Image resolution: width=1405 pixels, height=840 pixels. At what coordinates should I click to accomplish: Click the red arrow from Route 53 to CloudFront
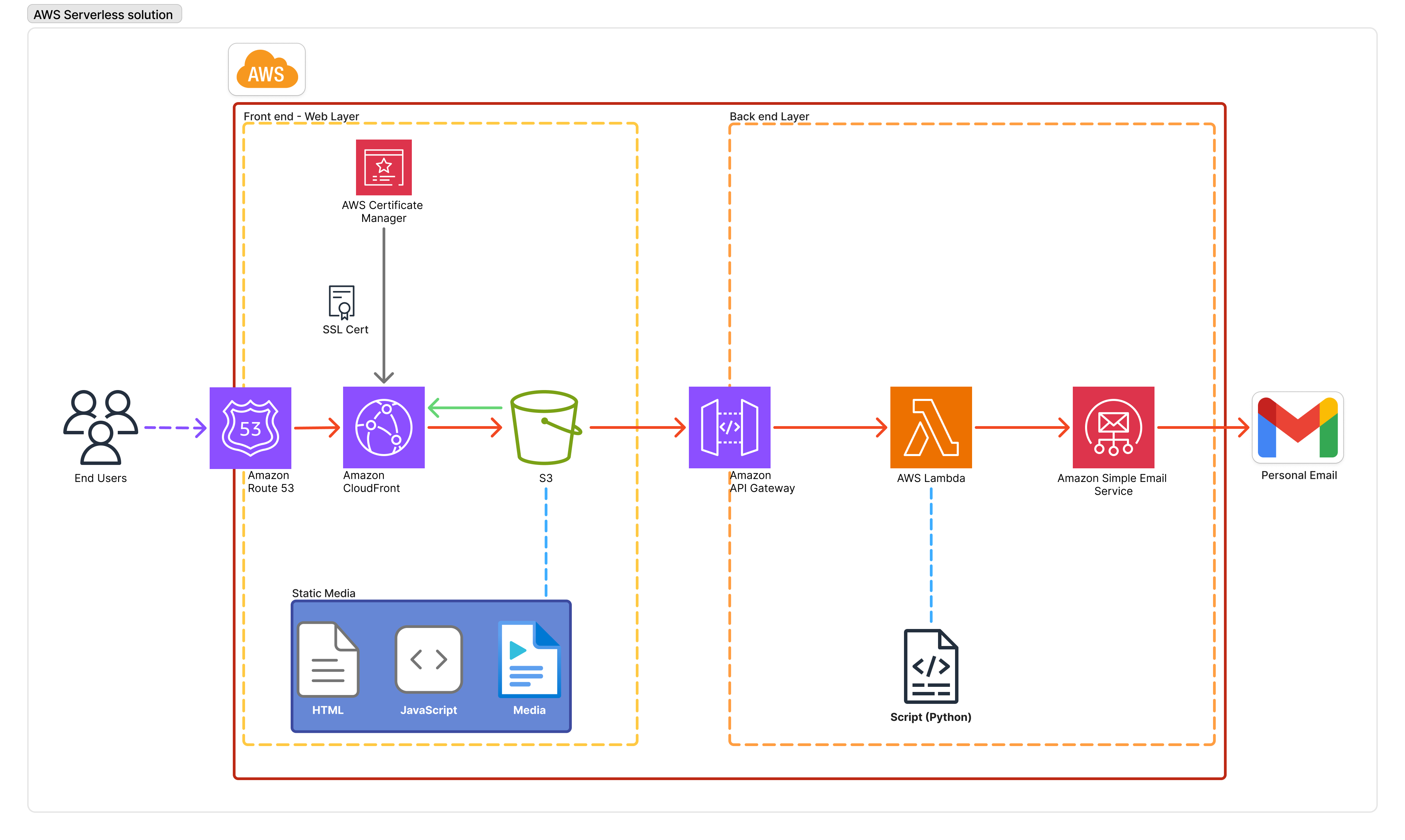click(317, 427)
